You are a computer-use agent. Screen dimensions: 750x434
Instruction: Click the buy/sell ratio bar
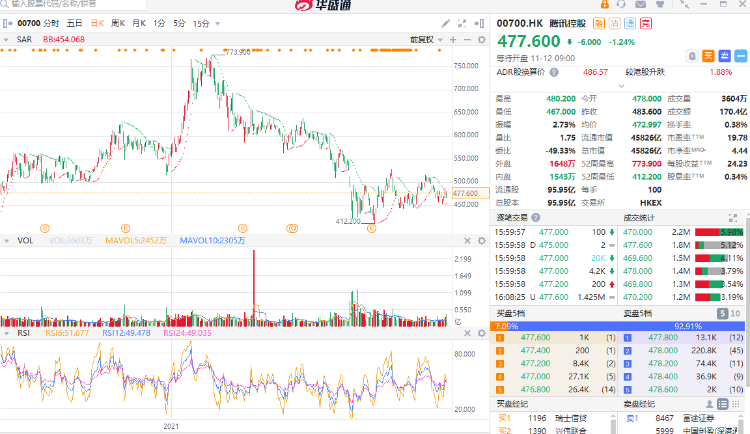click(618, 326)
